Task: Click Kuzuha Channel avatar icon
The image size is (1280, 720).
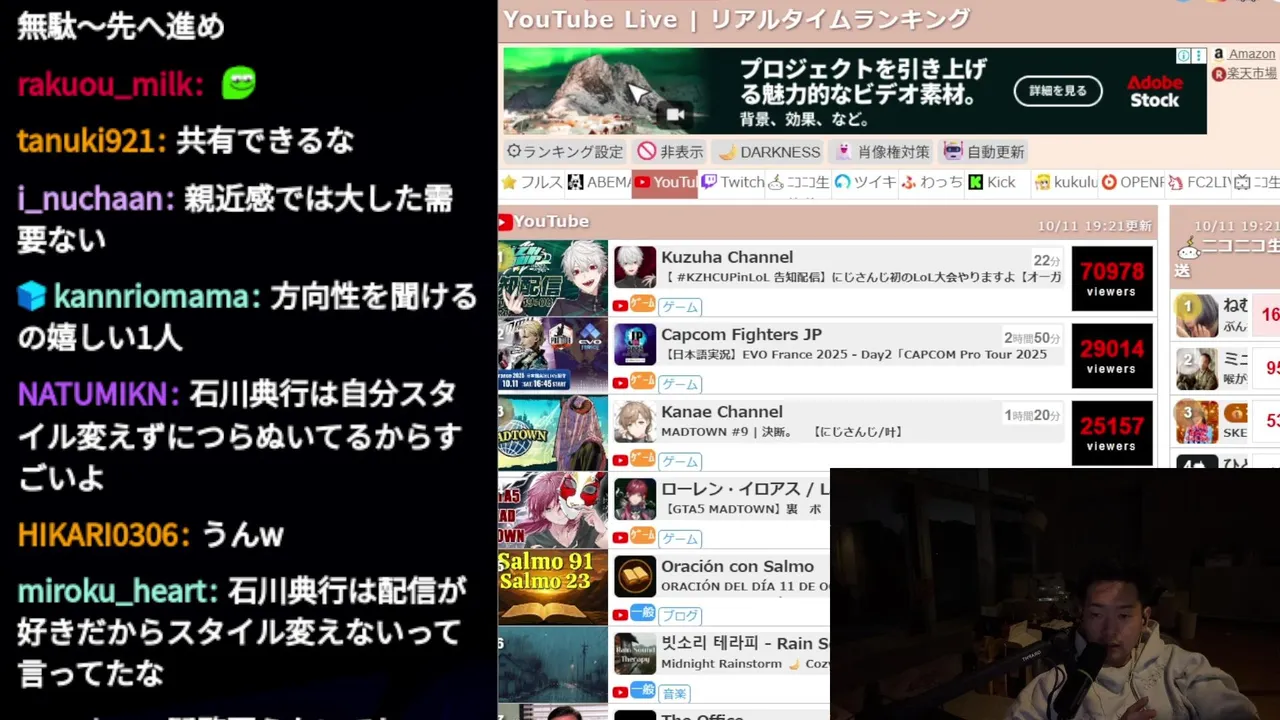Action: pos(635,267)
